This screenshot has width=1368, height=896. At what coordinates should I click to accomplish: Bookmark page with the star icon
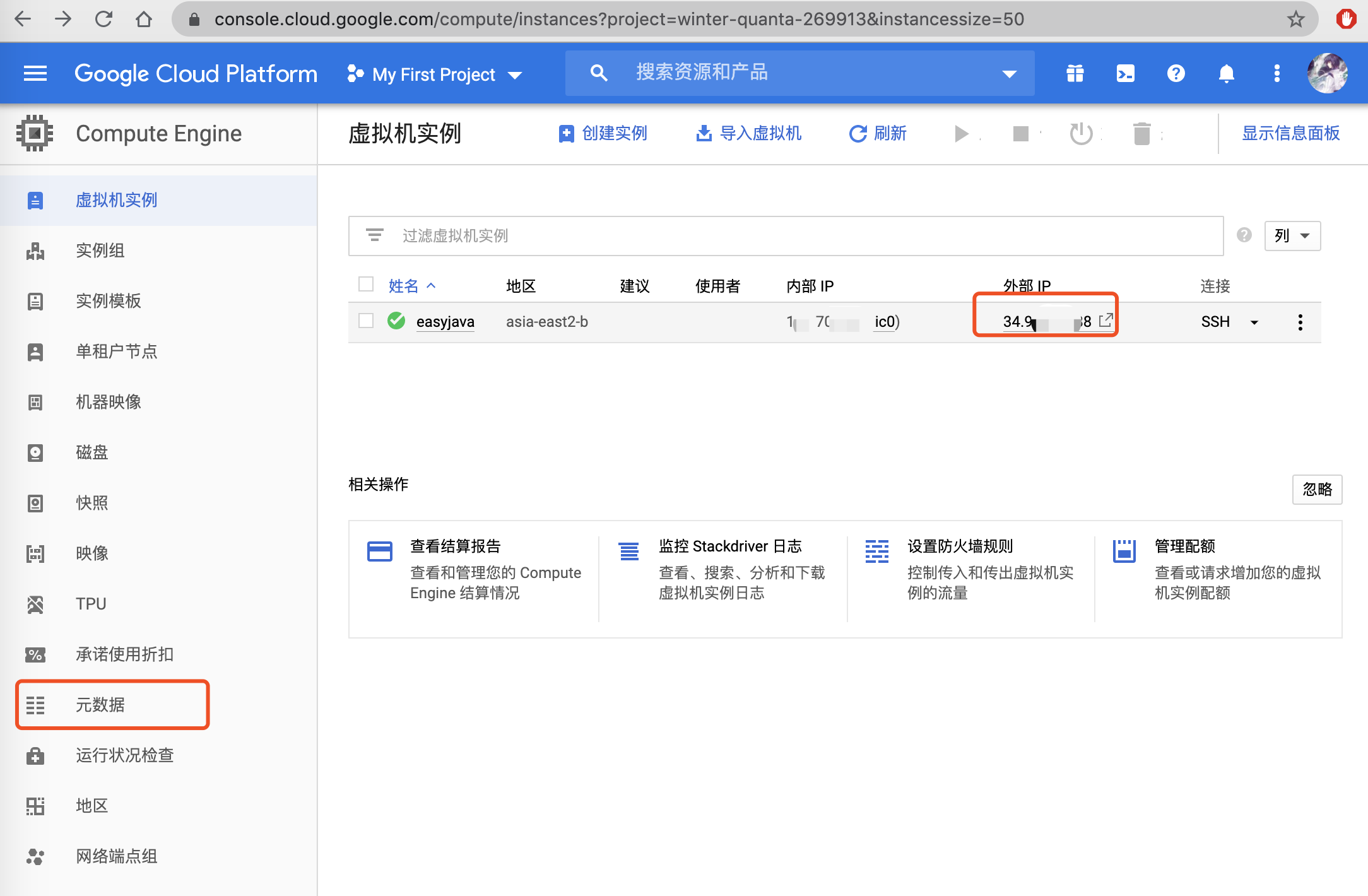(1296, 19)
